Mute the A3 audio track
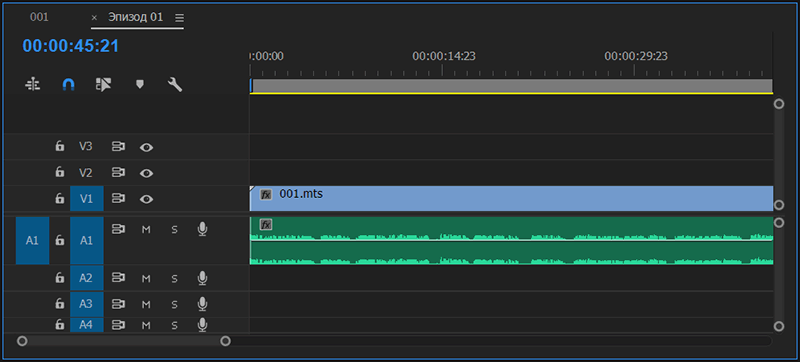This screenshot has width=800, height=362. coord(146,304)
